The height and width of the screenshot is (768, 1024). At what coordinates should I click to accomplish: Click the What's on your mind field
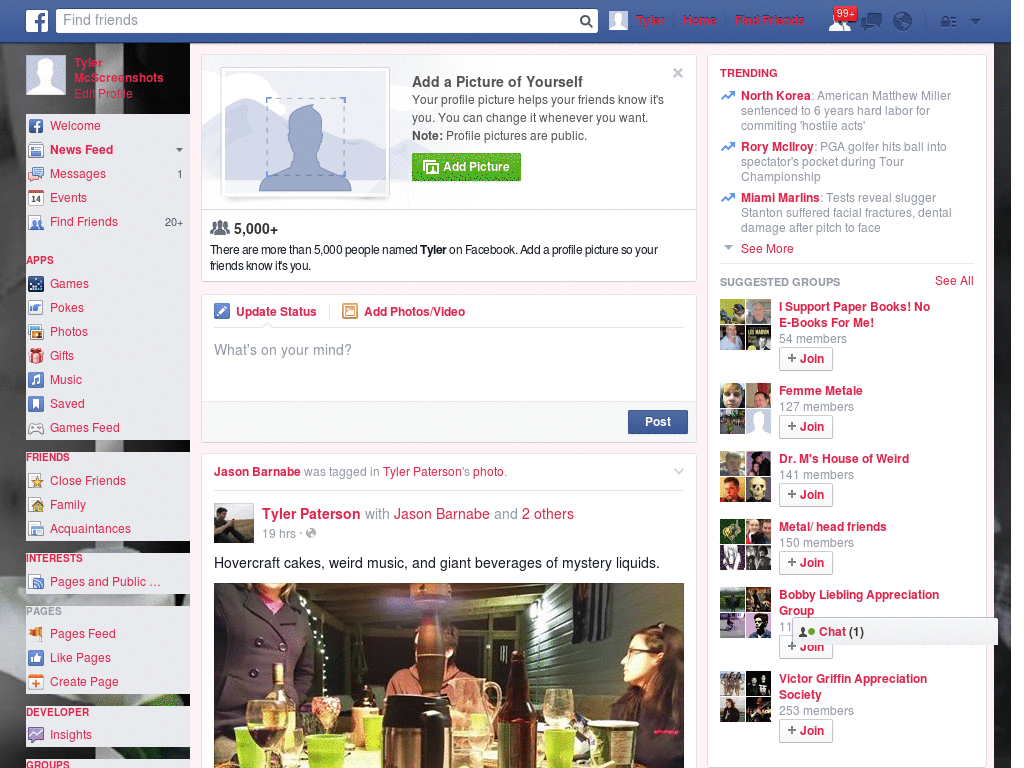point(449,364)
